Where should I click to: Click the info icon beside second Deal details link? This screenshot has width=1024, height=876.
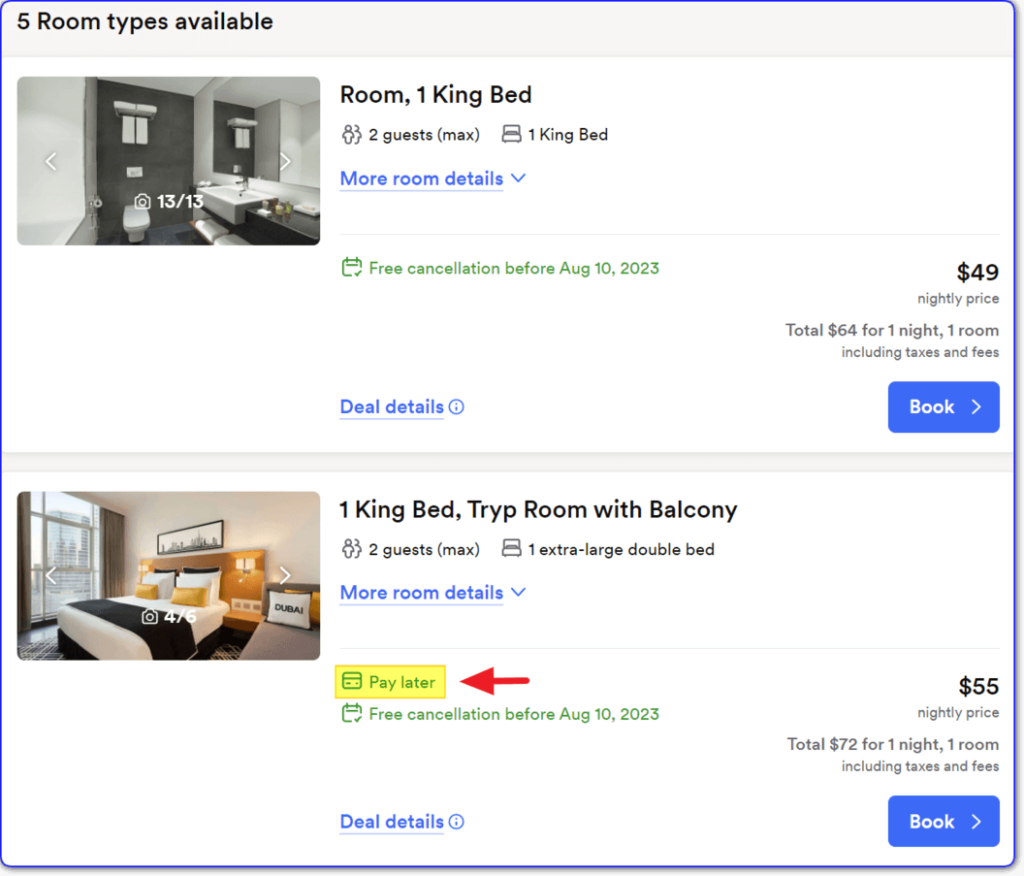(x=457, y=821)
